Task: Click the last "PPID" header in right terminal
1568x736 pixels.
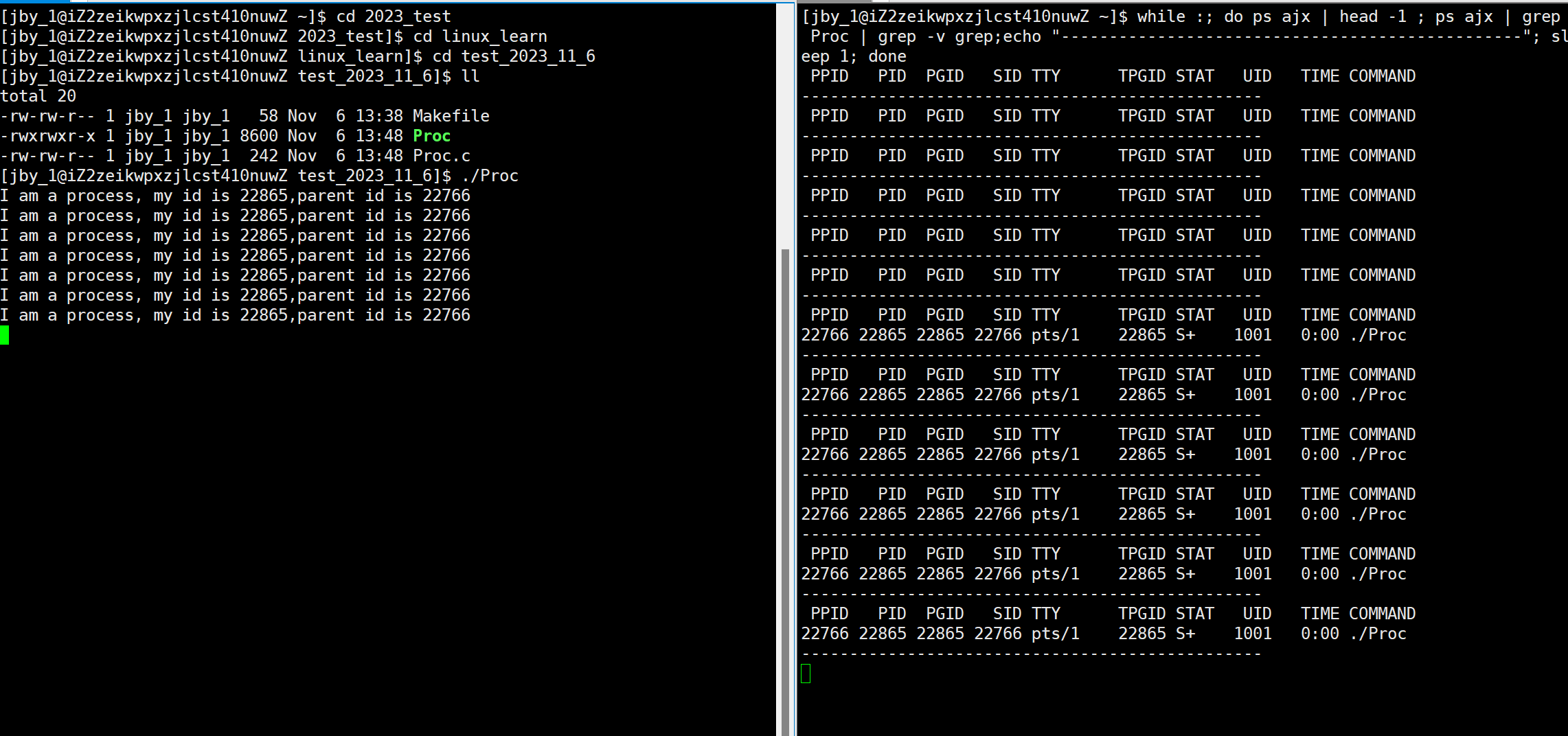Action: pyautogui.click(x=830, y=614)
